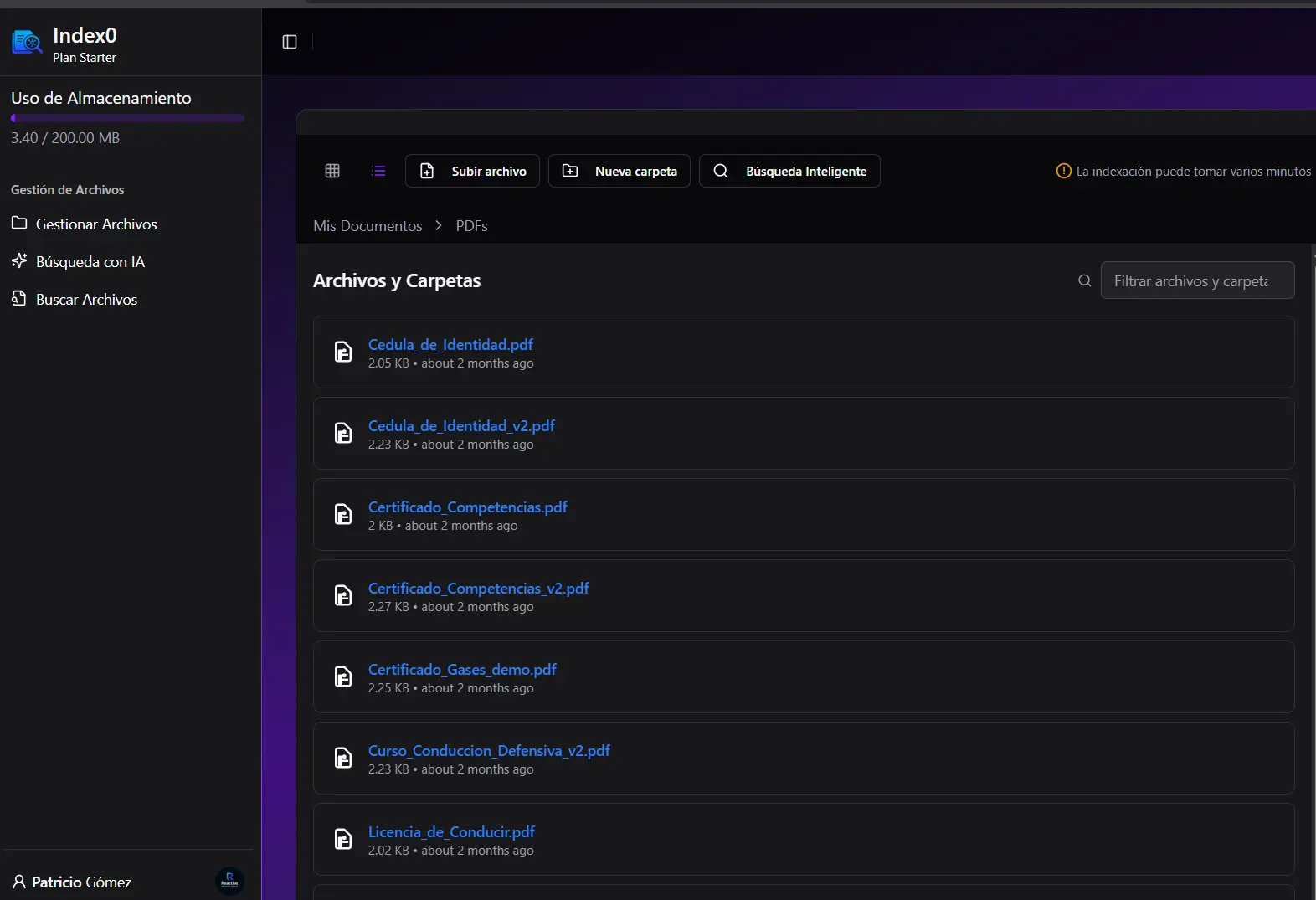The image size is (1316, 900).
Task: Click file icon of Licencia_de_Conducir.pdf
Action: (343, 839)
